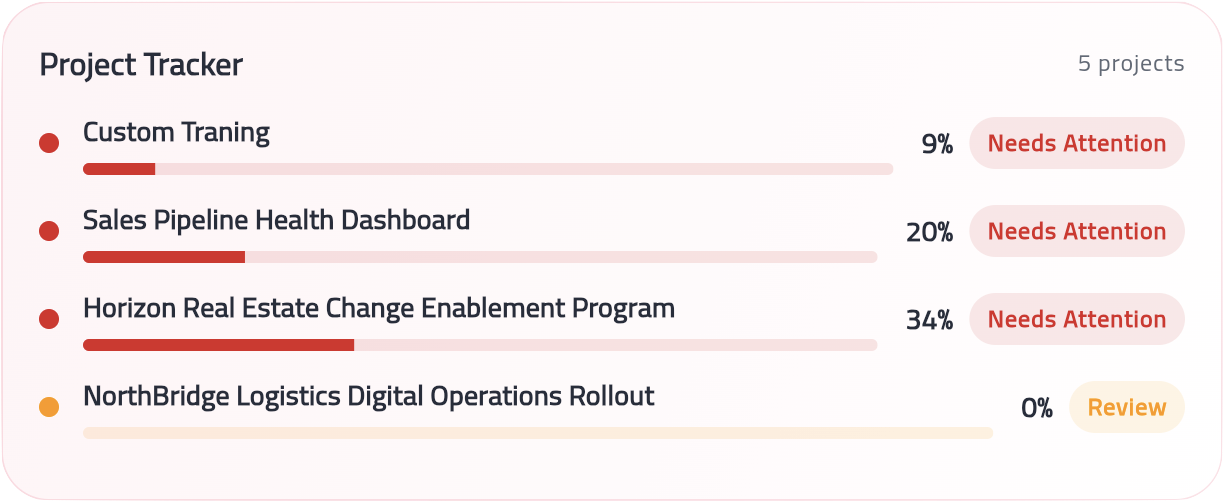Click the orange status dot beside NorthBridge Logistics
Screen dimensions: 1223x502
[48, 408]
